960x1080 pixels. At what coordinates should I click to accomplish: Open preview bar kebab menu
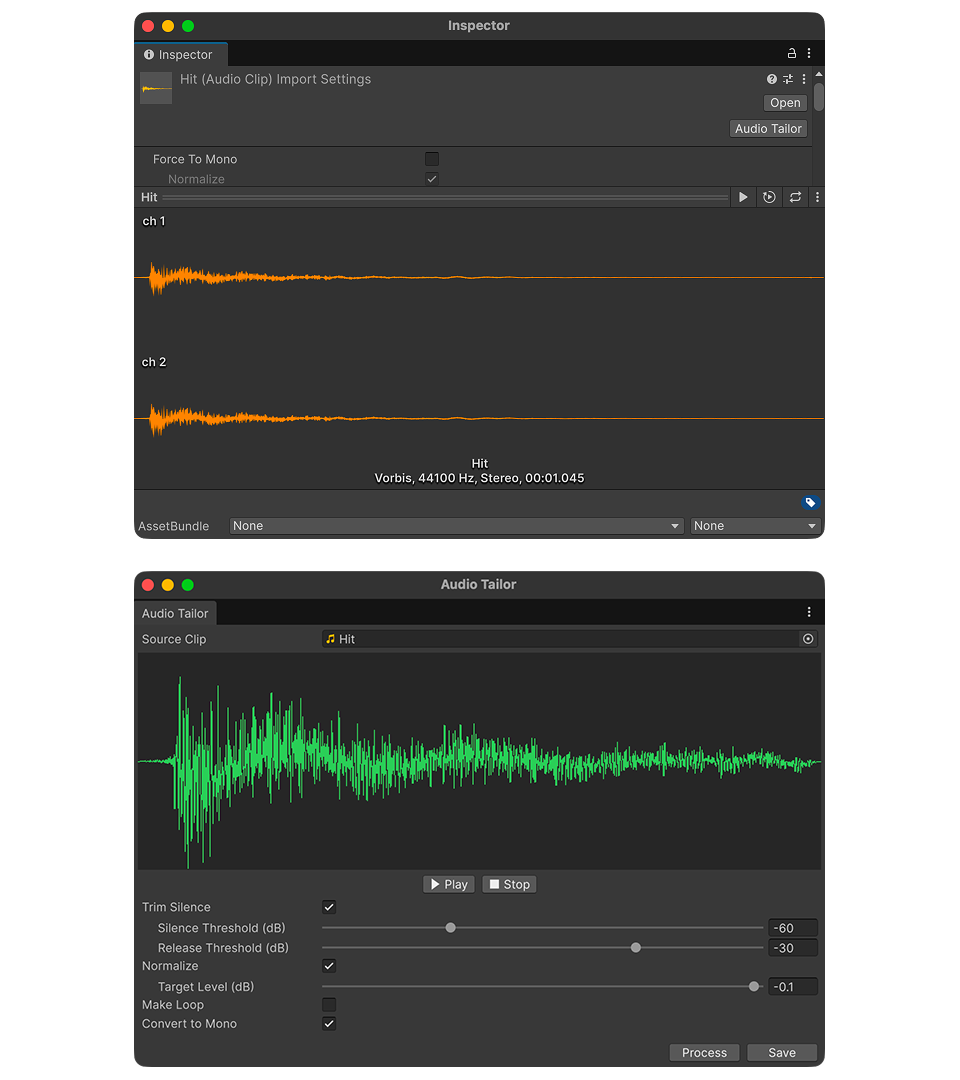[817, 197]
